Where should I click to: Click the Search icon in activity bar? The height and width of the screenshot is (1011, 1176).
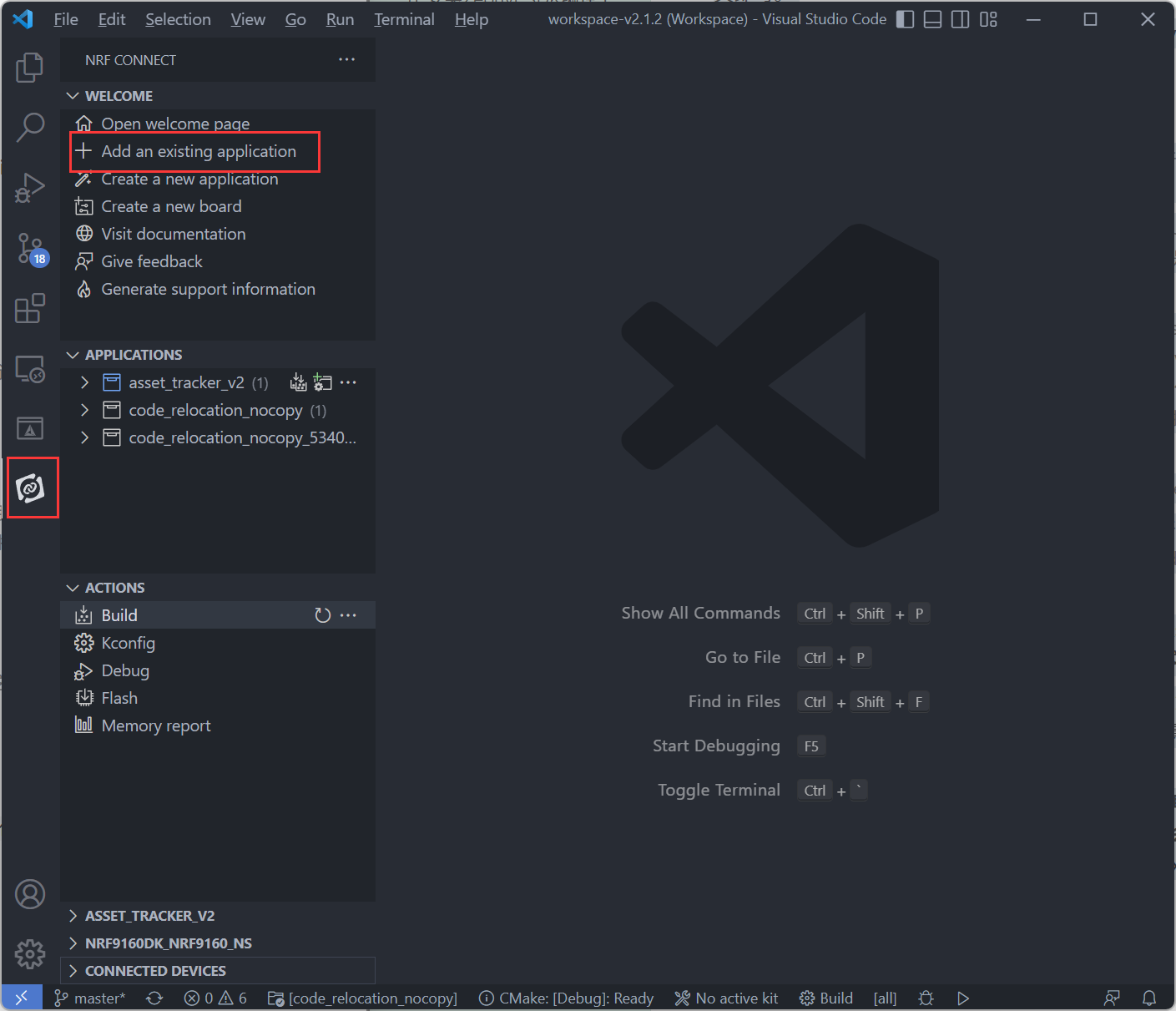pos(30,128)
